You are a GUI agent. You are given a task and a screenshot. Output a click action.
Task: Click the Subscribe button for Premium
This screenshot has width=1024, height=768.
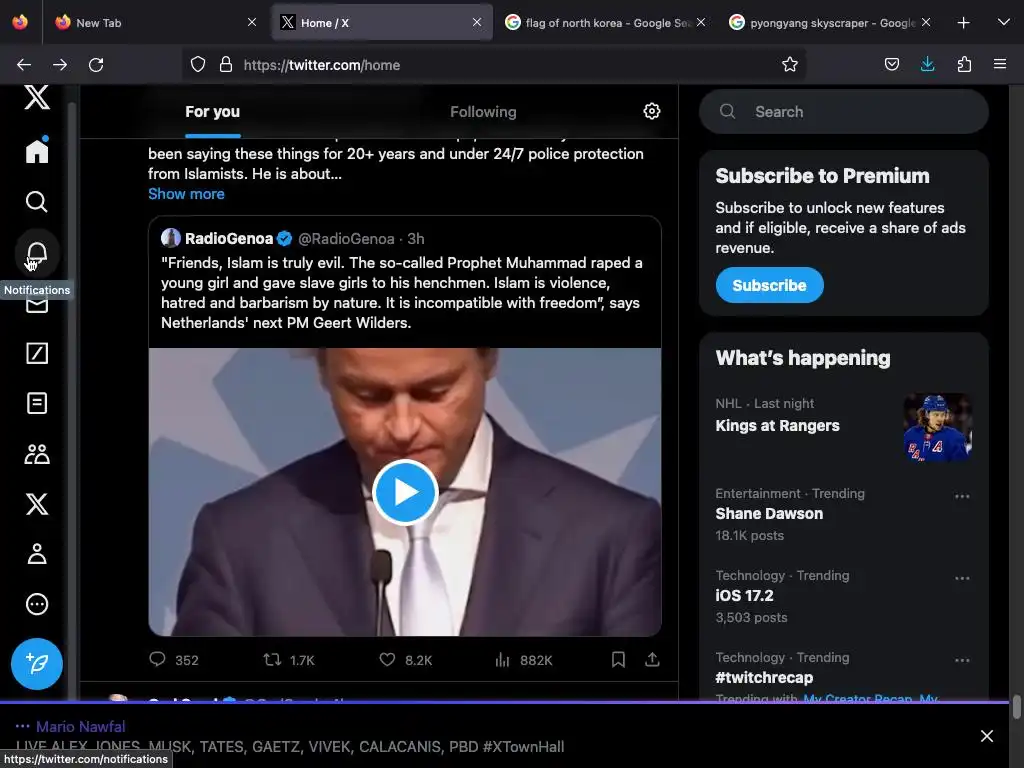pos(769,285)
